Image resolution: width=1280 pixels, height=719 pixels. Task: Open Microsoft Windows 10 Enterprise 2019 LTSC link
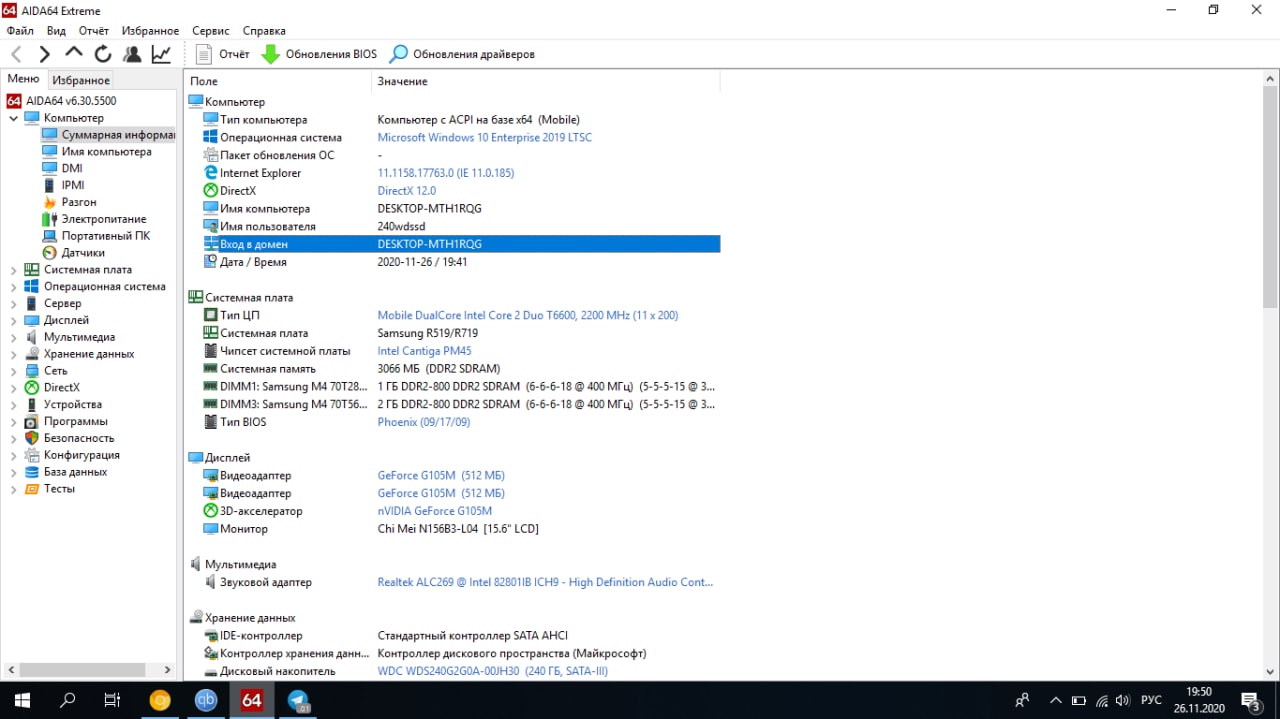click(x=484, y=137)
